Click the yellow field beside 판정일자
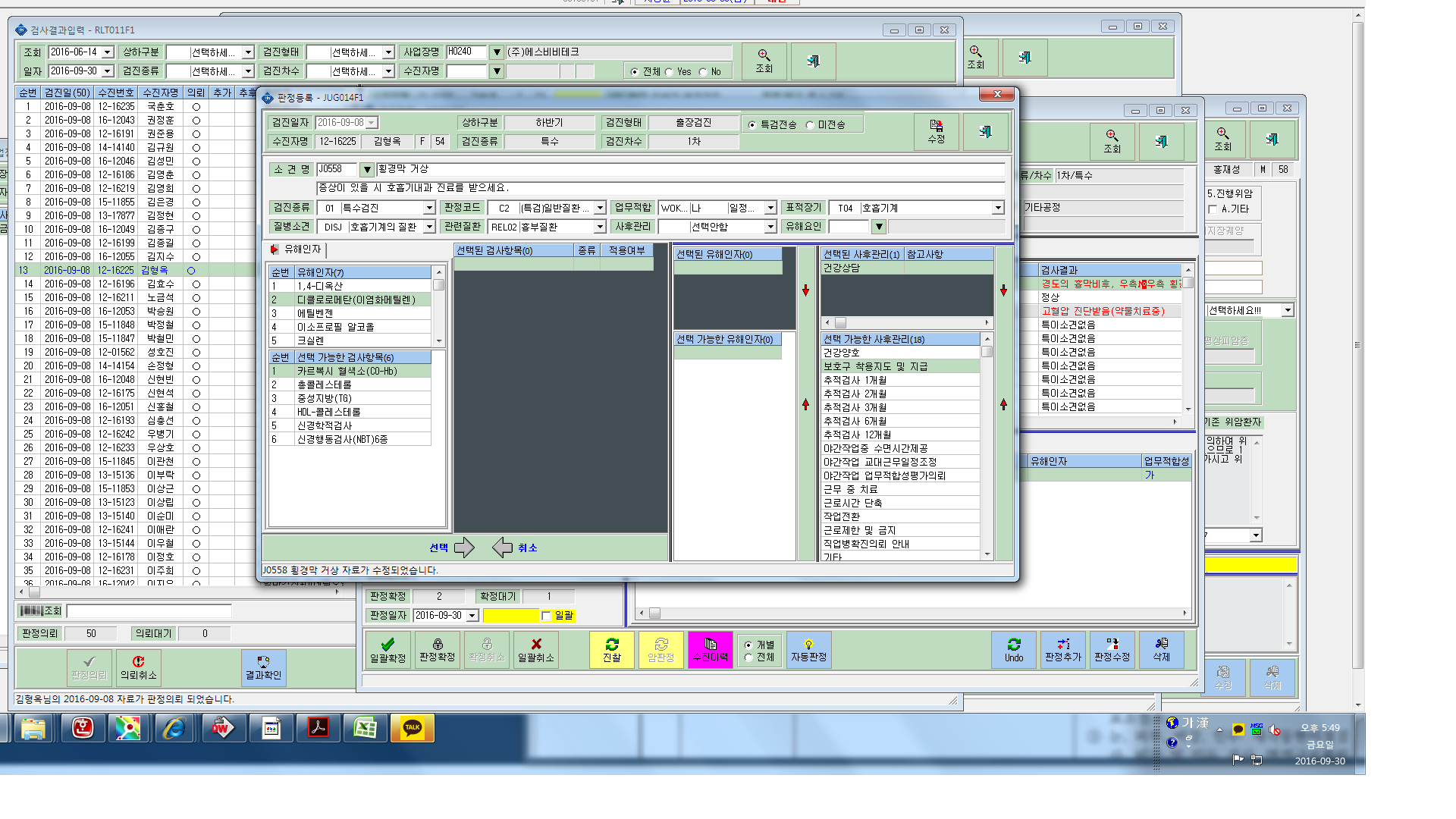 [510, 616]
